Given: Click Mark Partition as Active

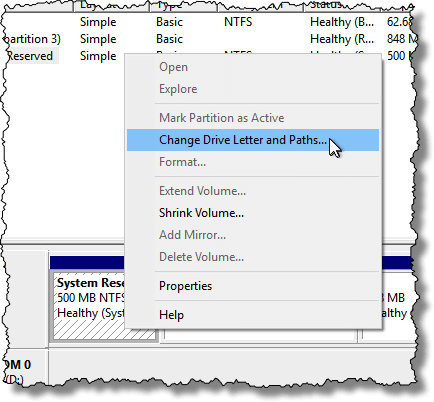Looking at the screenshot, I should (x=253, y=118).
